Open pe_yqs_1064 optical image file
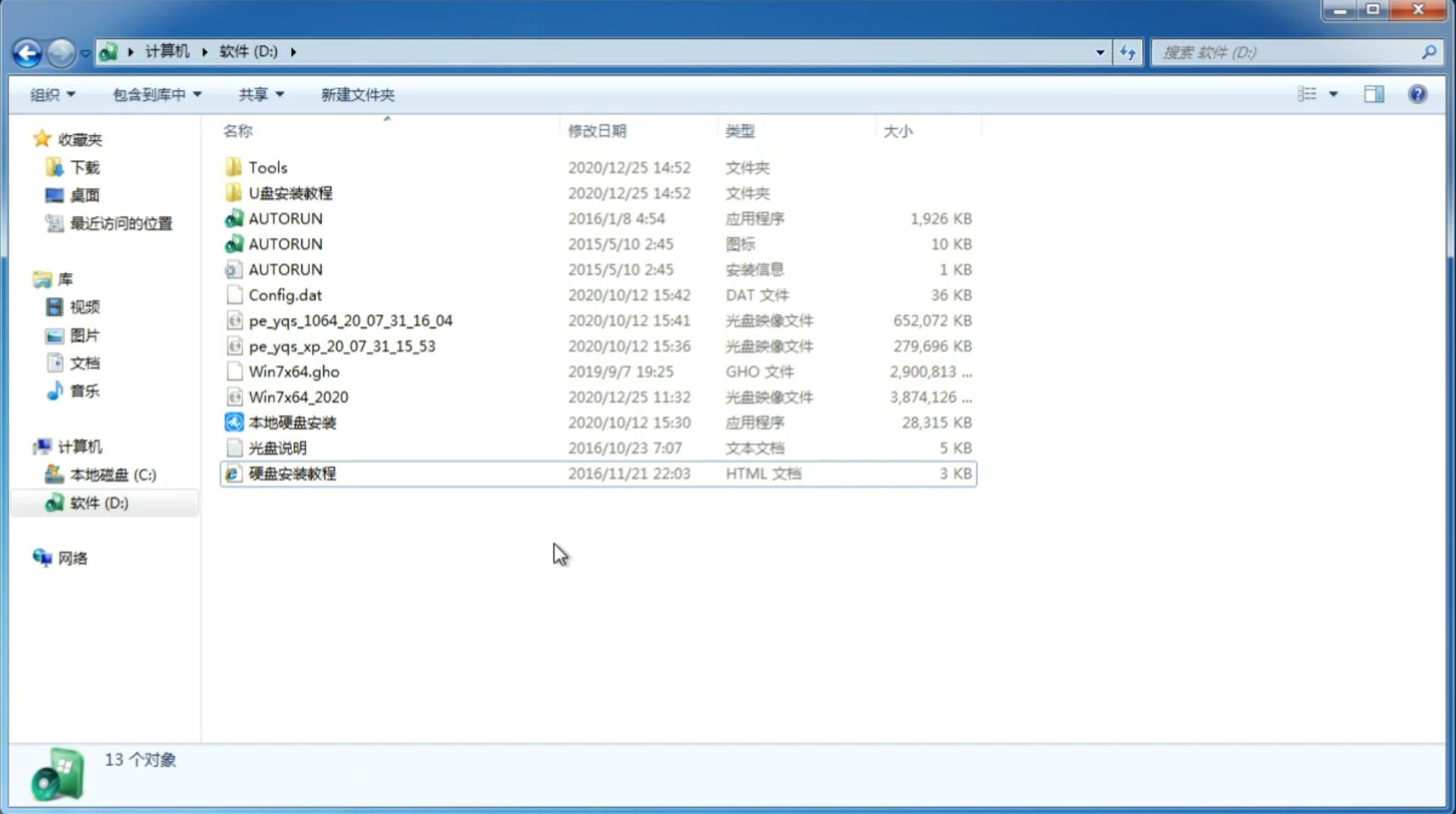The image size is (1456, 814). click(350, 320)
